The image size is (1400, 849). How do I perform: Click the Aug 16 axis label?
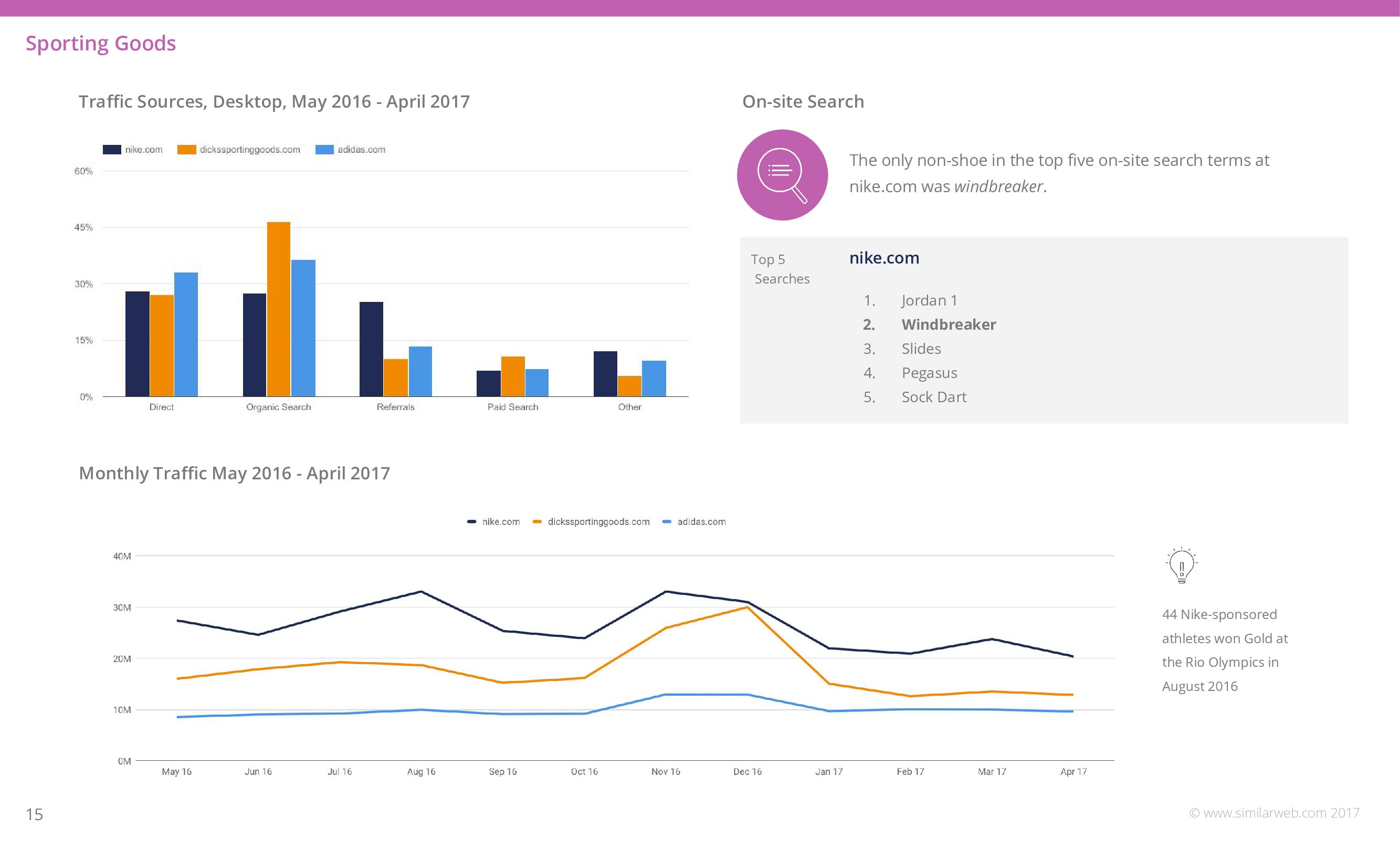[421, 771]
